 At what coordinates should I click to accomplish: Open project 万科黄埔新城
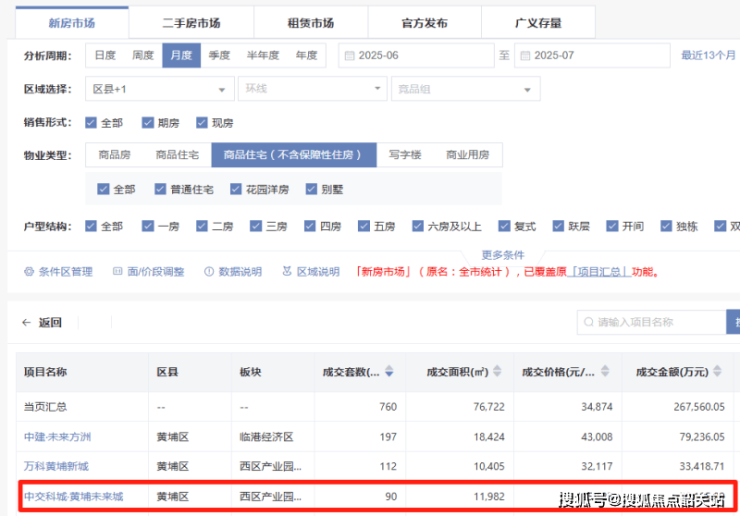tap(56, 466)
